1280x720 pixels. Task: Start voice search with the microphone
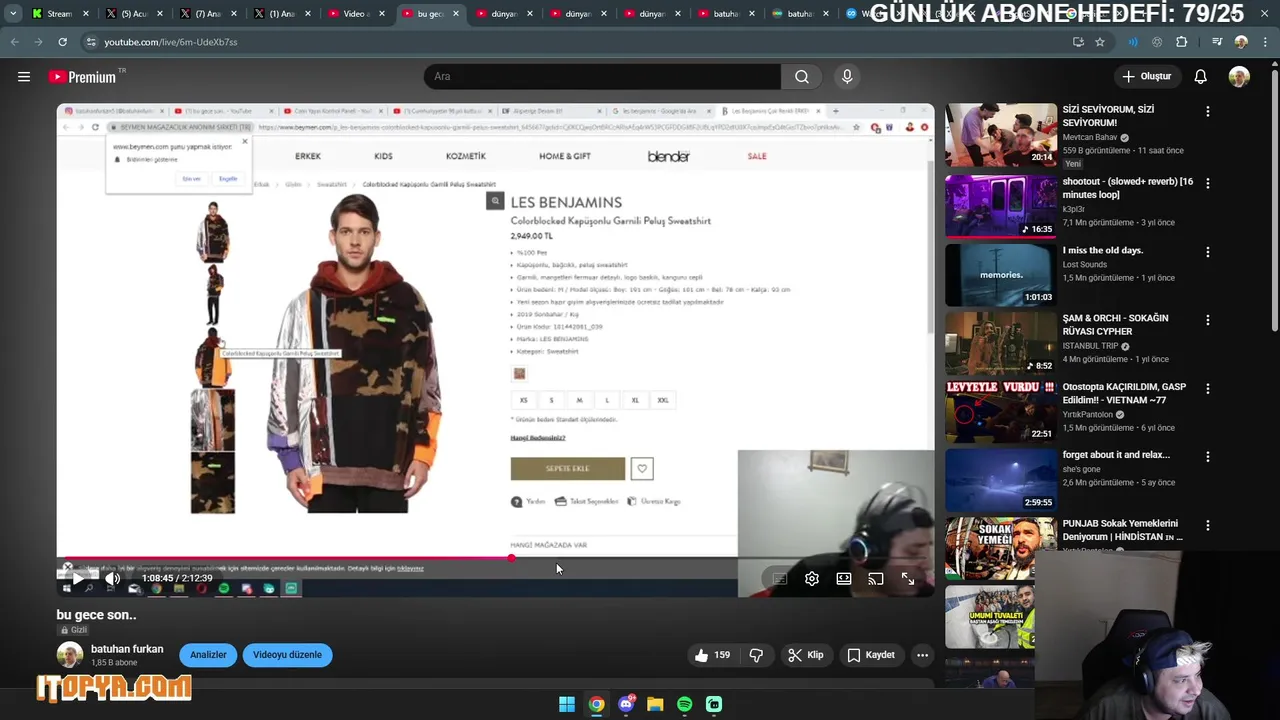847,77
